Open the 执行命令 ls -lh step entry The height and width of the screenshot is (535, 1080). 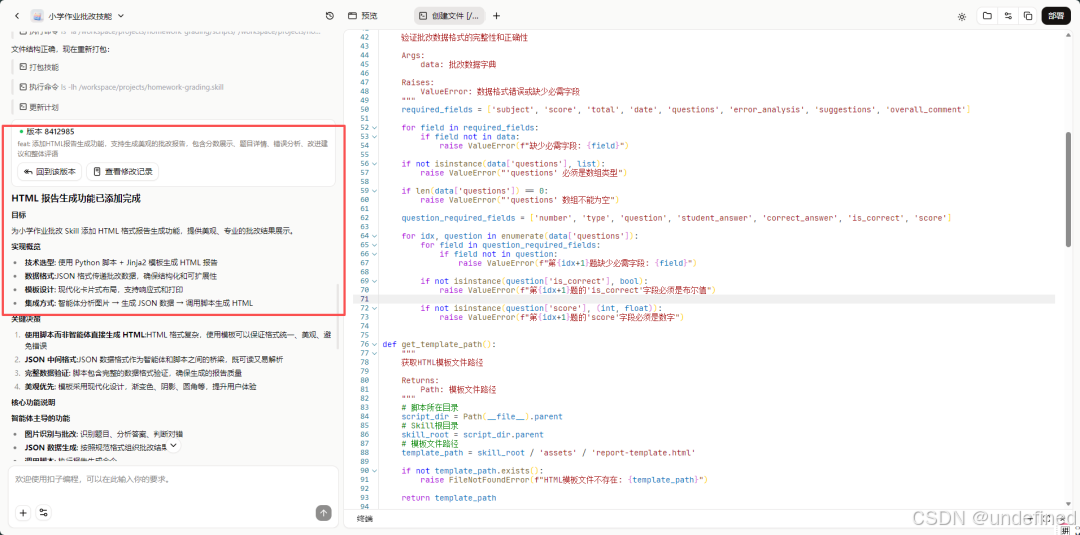pos(121,87)
